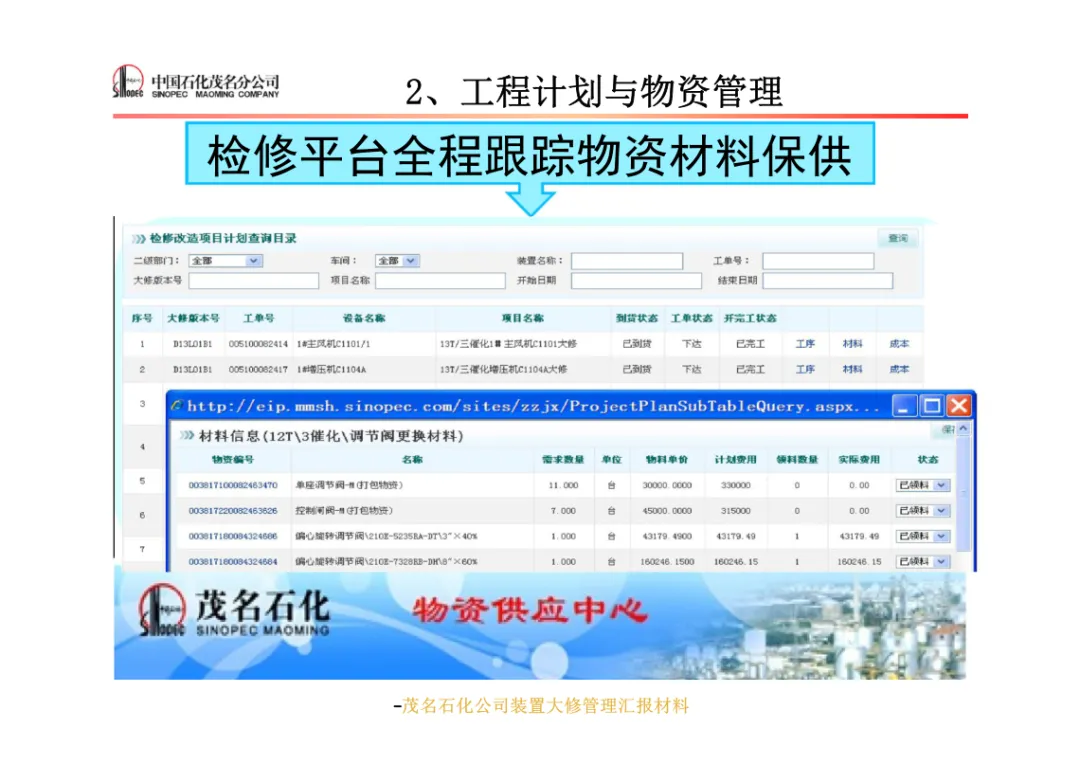This screenshot has width=1080, height=765.
Task: Click the 项目名称 column header
Action: [523, 318]
